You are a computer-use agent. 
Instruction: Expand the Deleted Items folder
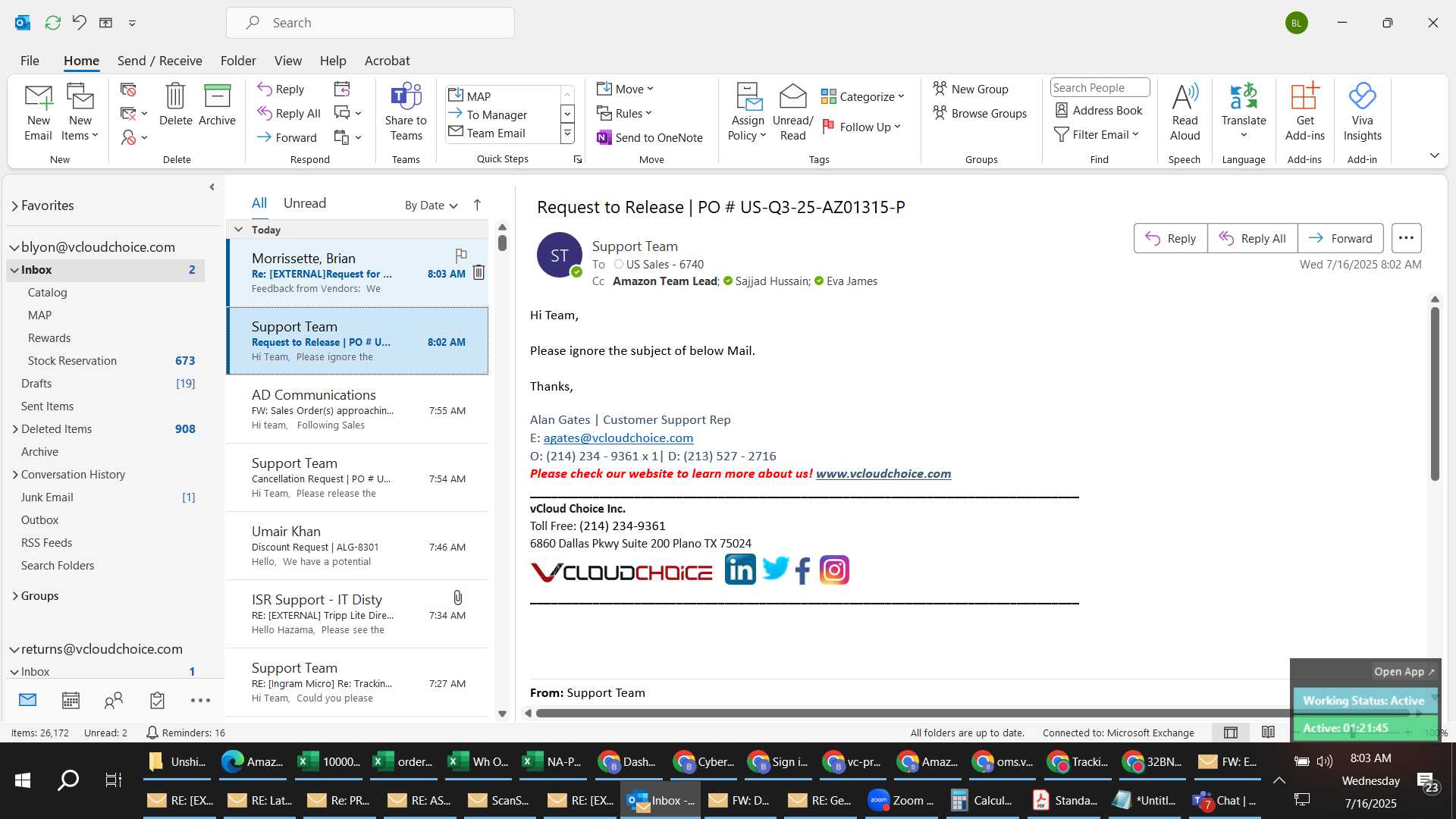pyautogui.click(x=15, y=429)
